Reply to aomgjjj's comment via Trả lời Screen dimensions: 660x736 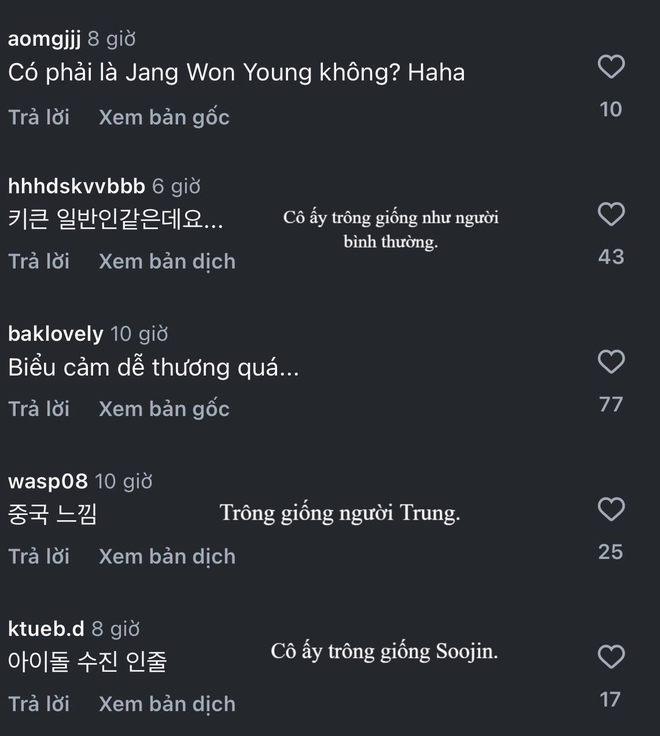[x=39, y=117]
